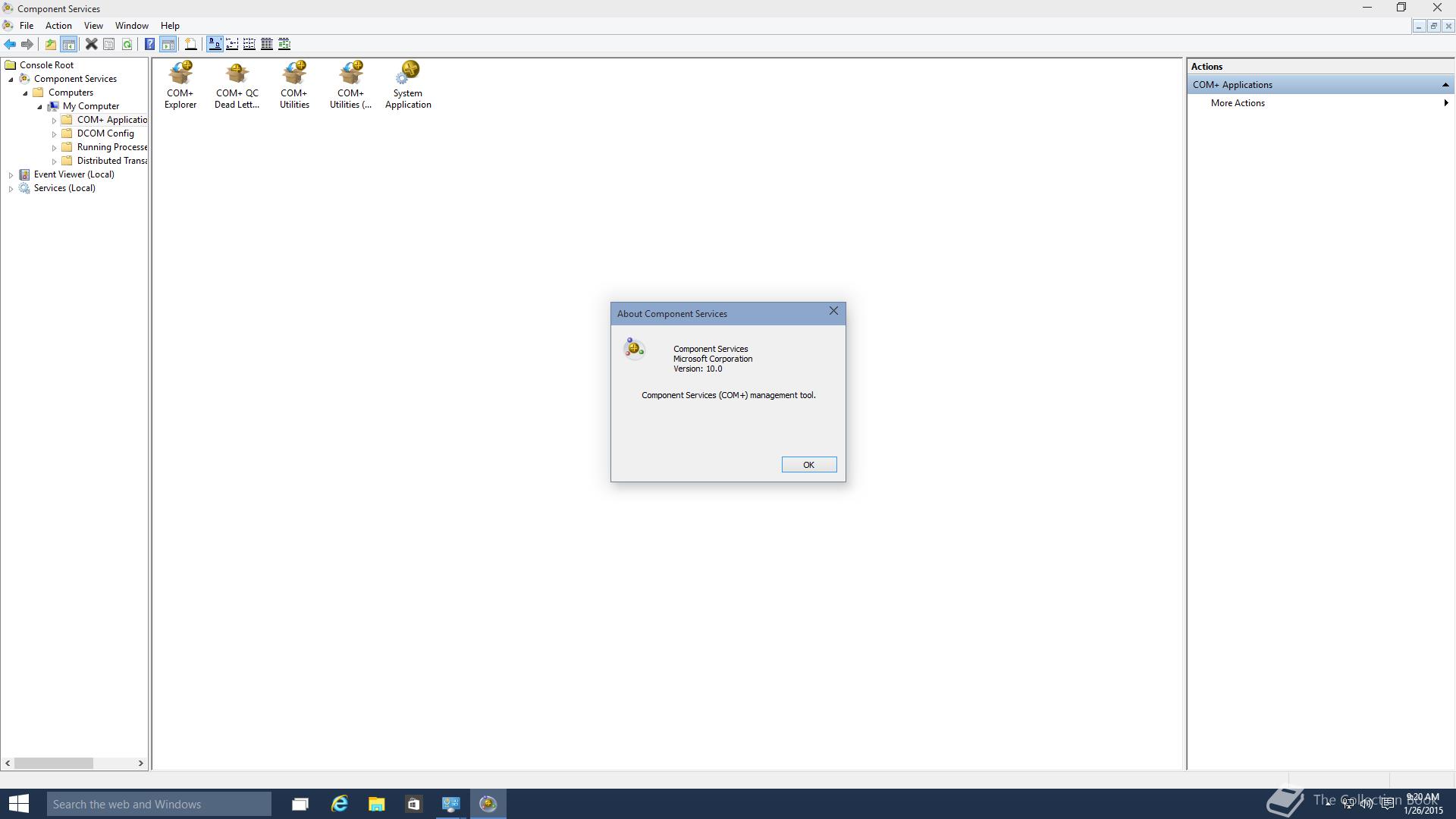Click the Search the web and Windows box
The image size is (1456, 819).
tap(158, 804)
